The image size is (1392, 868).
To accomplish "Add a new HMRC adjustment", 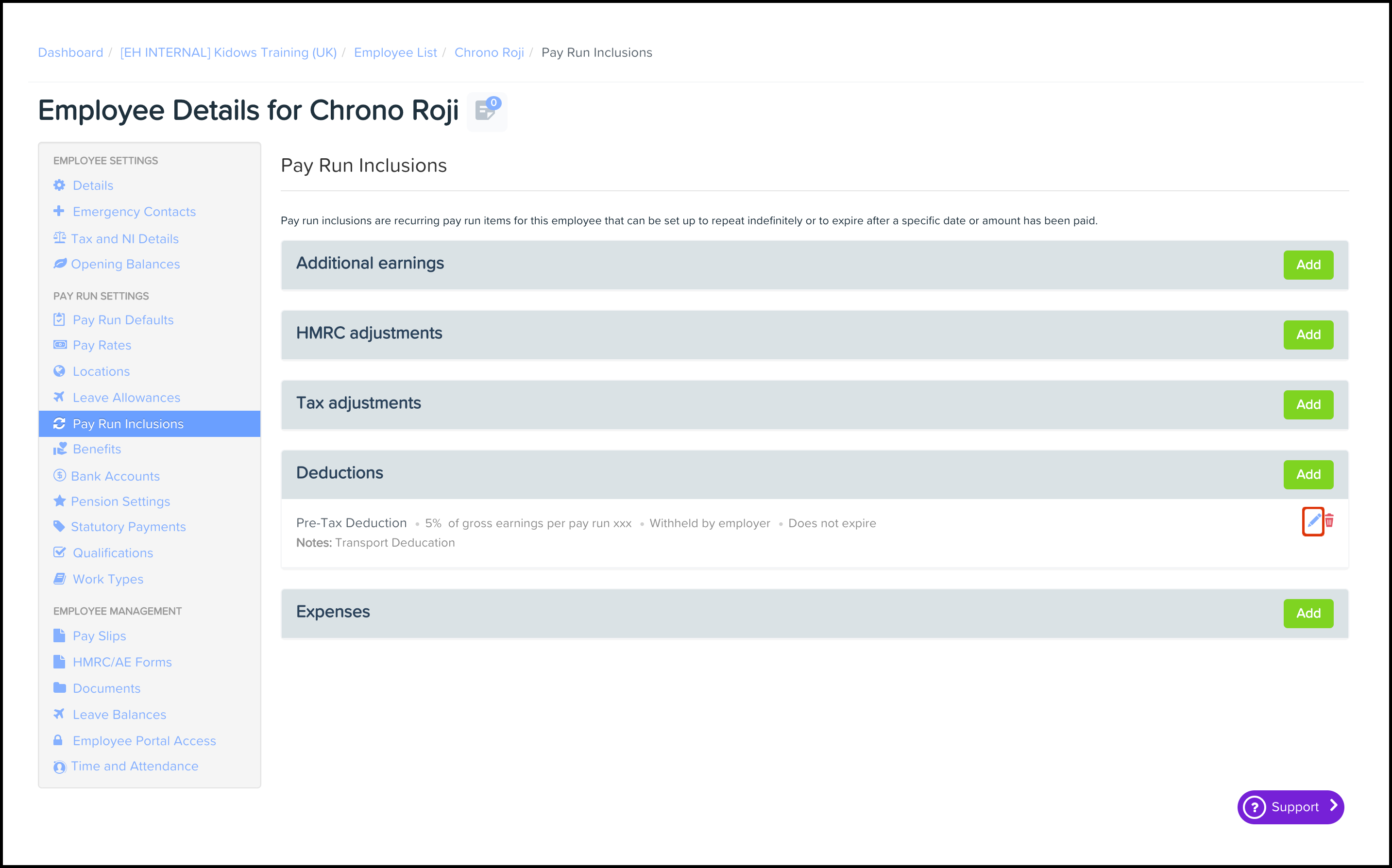I will coord(1308,334).
